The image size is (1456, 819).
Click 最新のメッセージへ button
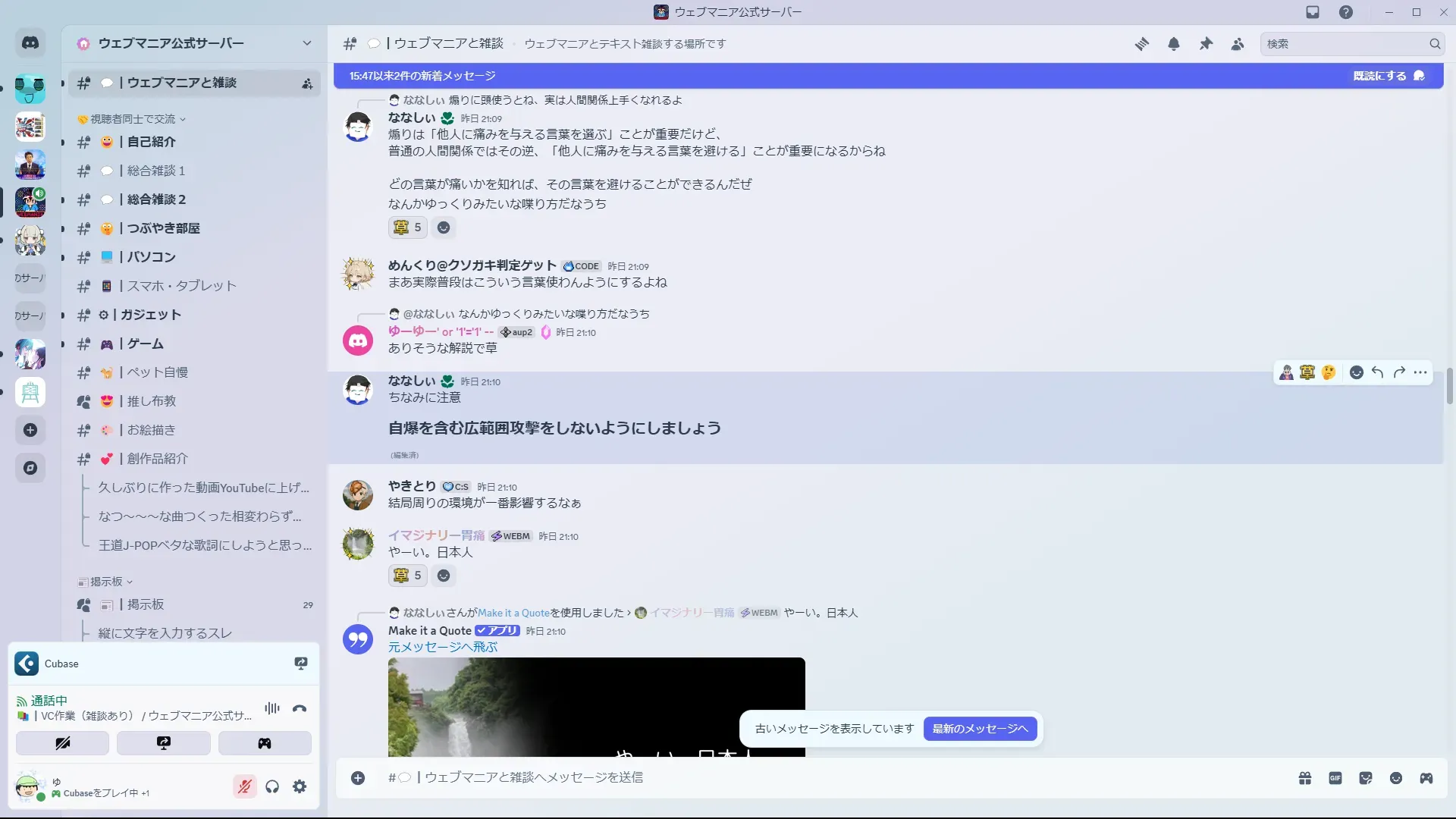coord(980,729)
